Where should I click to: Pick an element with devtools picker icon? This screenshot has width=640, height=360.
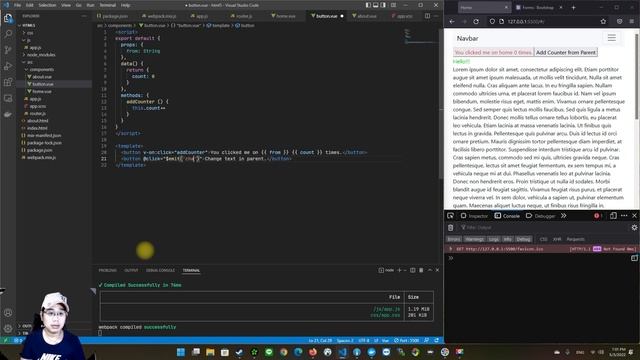451,216
